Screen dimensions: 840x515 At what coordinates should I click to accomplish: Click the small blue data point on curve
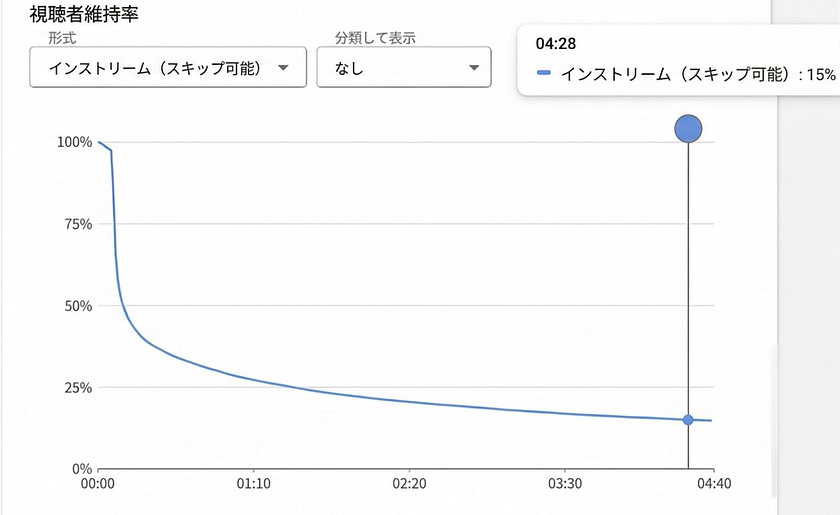[688, 420]
